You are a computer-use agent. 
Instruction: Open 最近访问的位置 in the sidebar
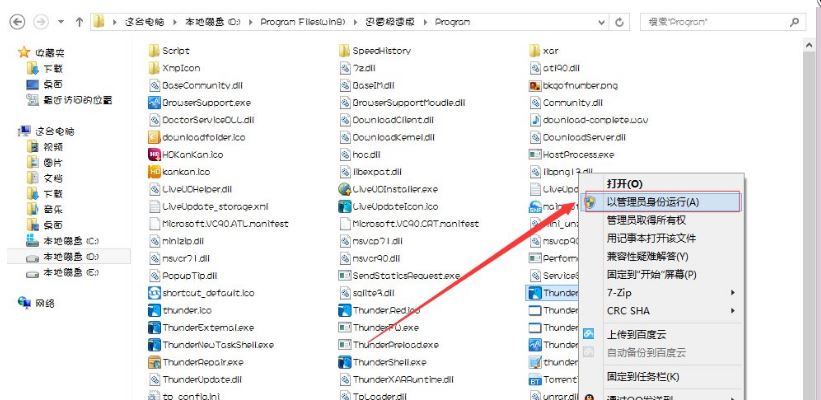[x=77, y=100]
